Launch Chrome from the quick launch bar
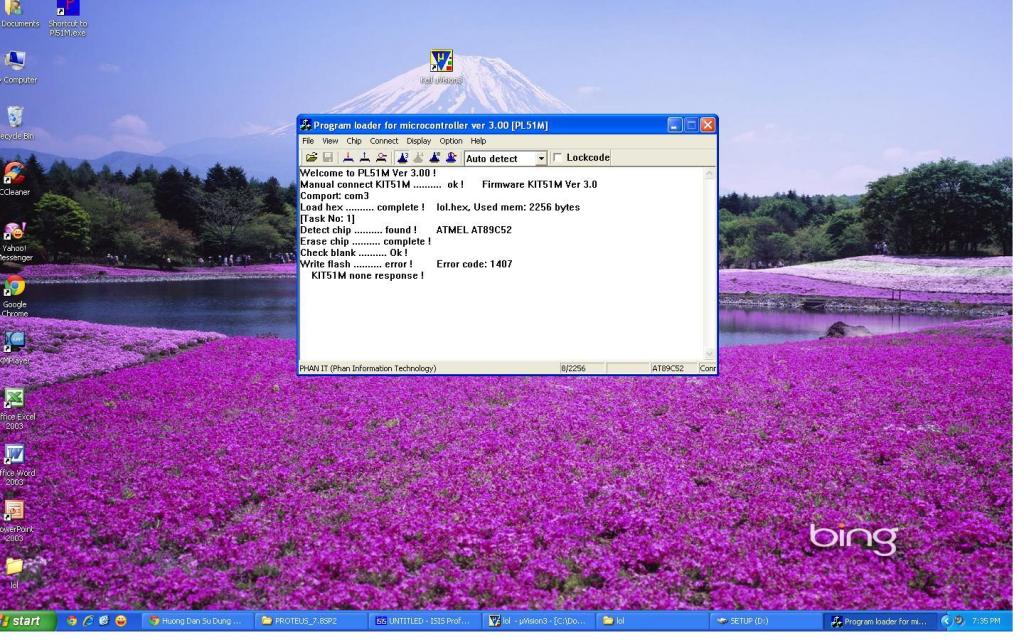Image resolution: width=1024 pixels, height=640 pixels. (x=72, y=621)
